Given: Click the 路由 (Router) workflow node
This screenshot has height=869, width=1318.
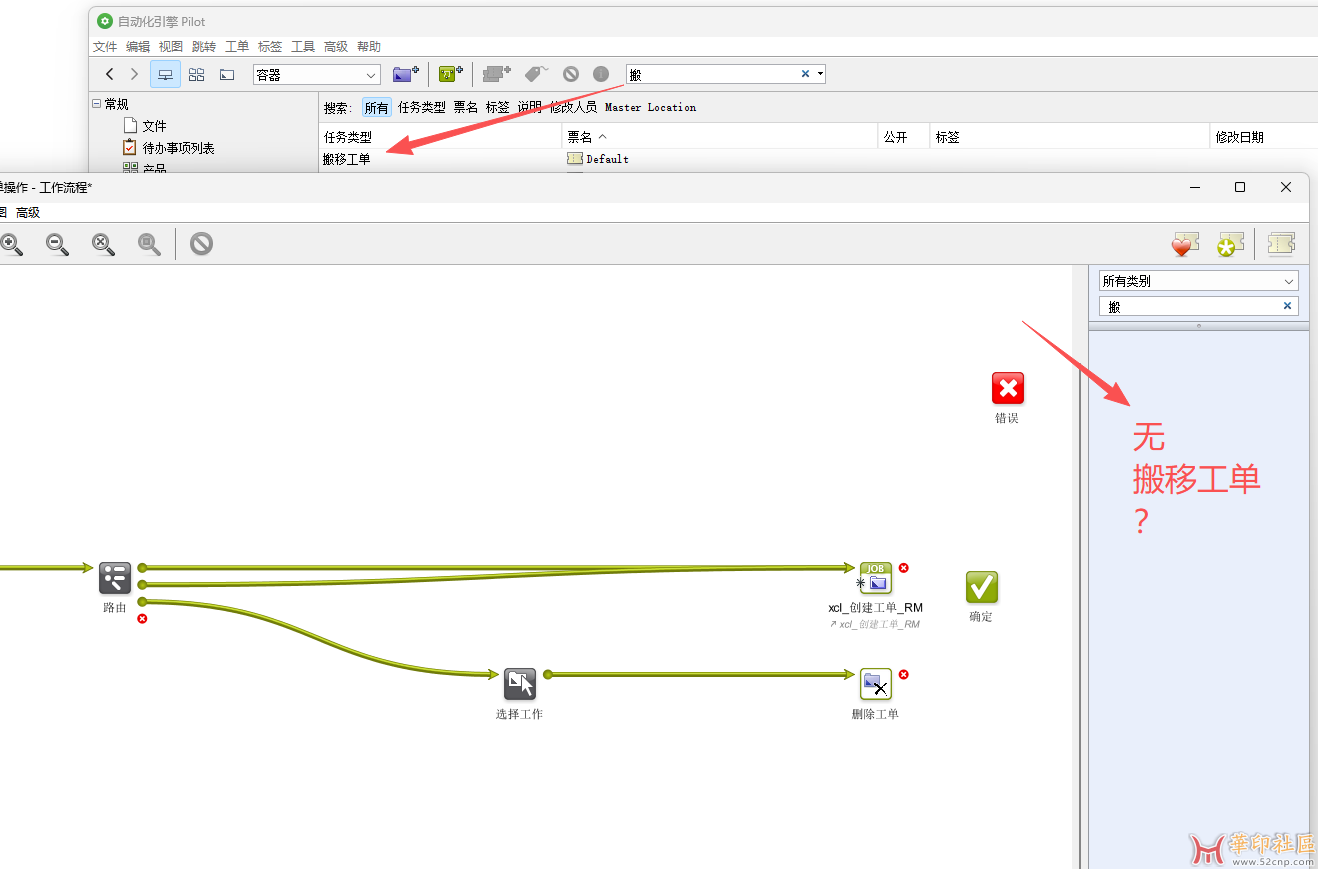Looking at the screenshot, I should point(115,578).
